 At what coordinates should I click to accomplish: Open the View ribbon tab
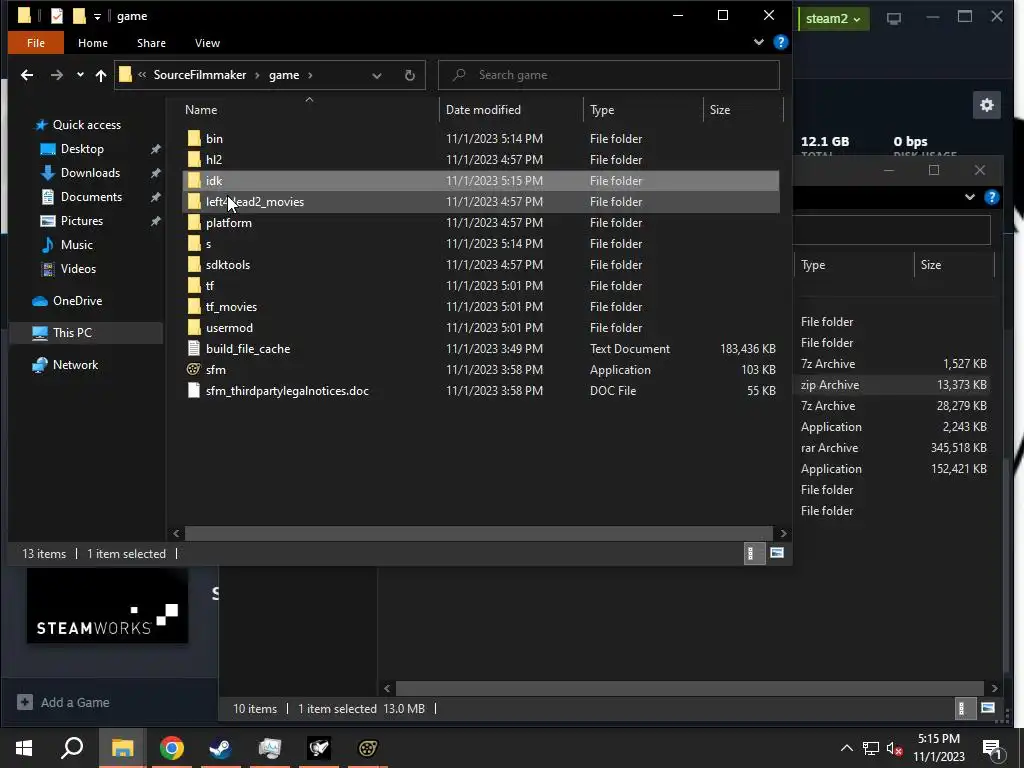[x=207, y=43]
